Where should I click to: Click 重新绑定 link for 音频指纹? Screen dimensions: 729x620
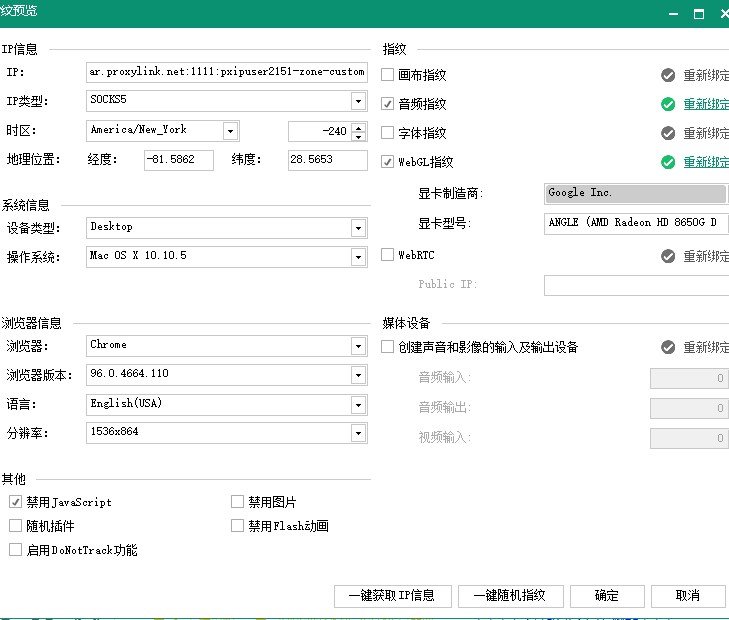pyautogui.click(x=706, y=104)
